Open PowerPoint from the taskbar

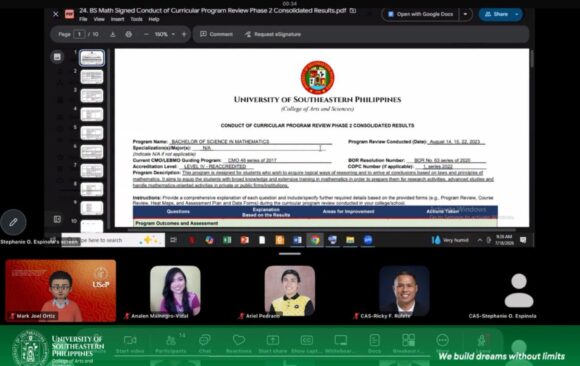click(245, 240)
